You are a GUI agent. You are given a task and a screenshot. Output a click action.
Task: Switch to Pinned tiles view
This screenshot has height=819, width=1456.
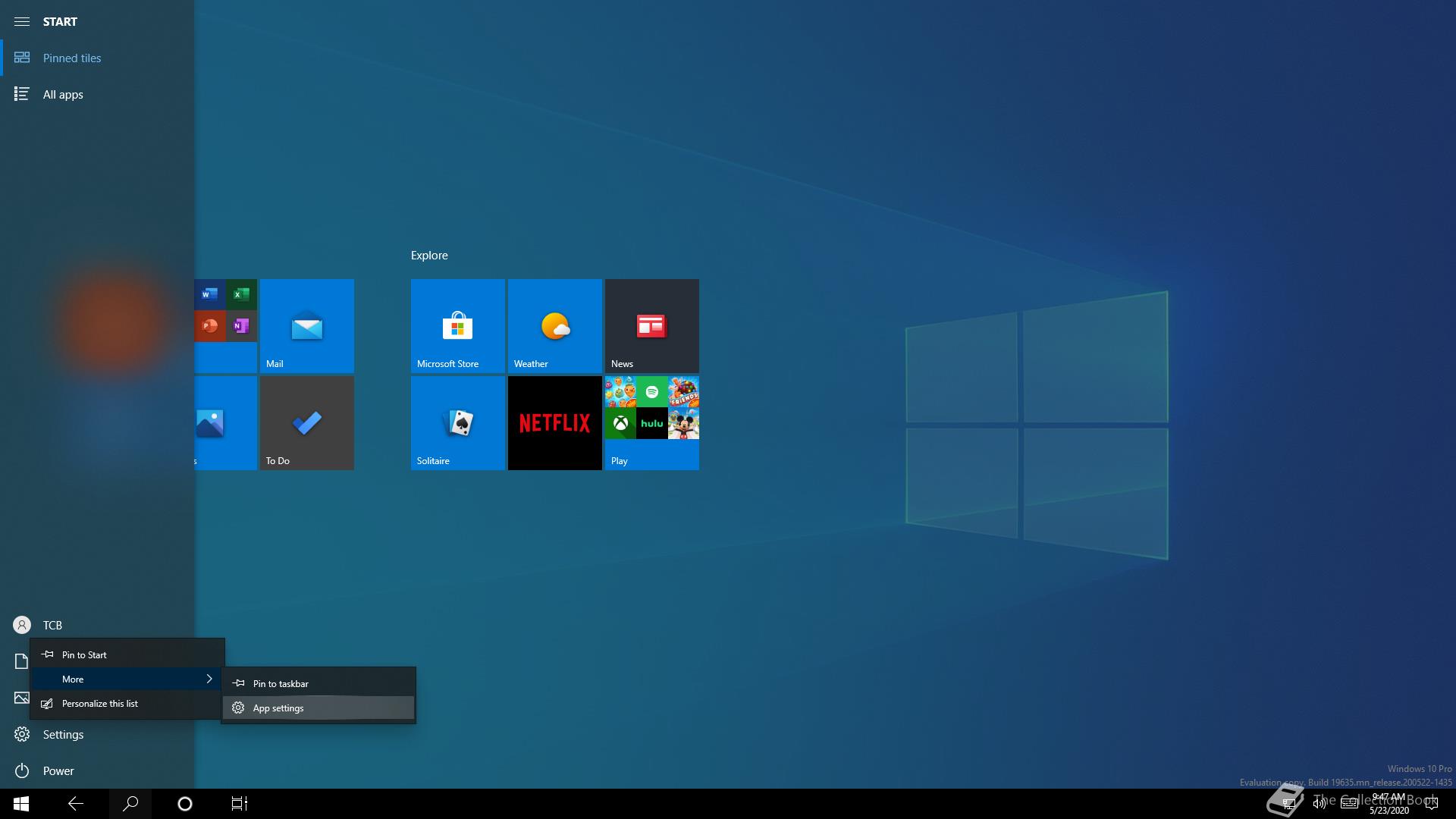click(x=97, y=58)
